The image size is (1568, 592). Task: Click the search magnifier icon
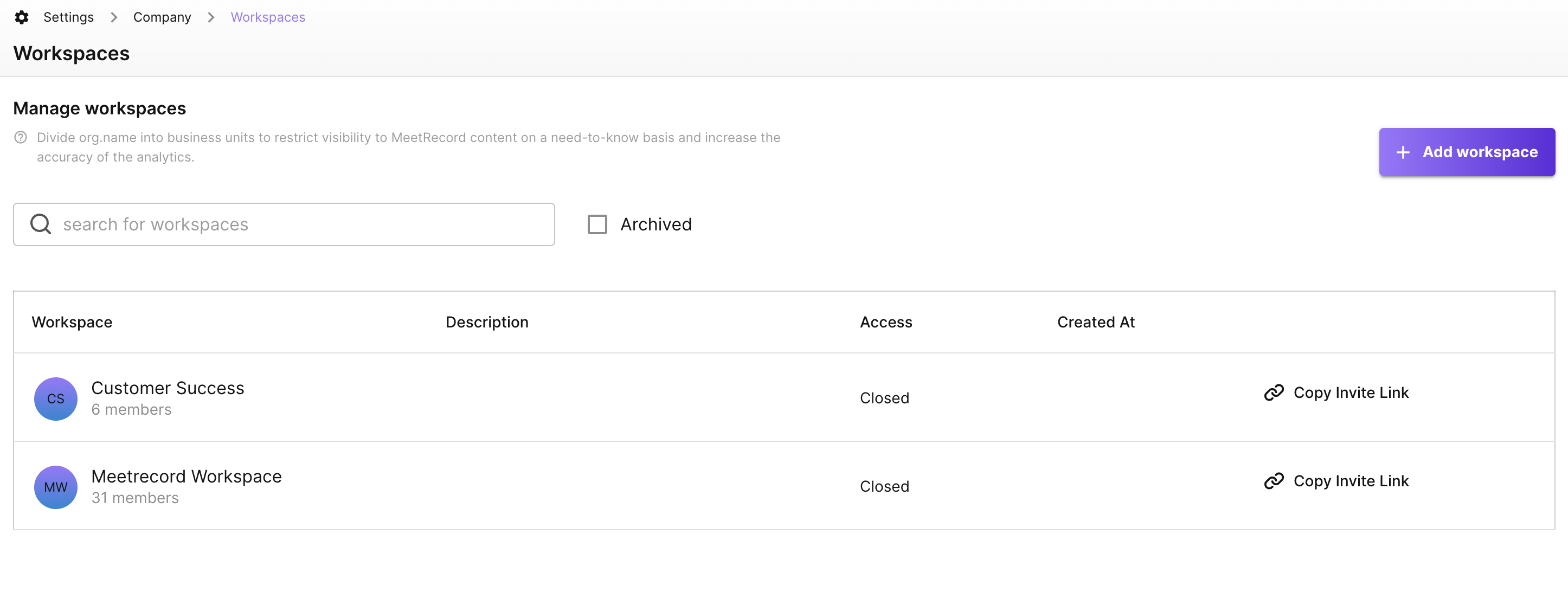(41, 224)
